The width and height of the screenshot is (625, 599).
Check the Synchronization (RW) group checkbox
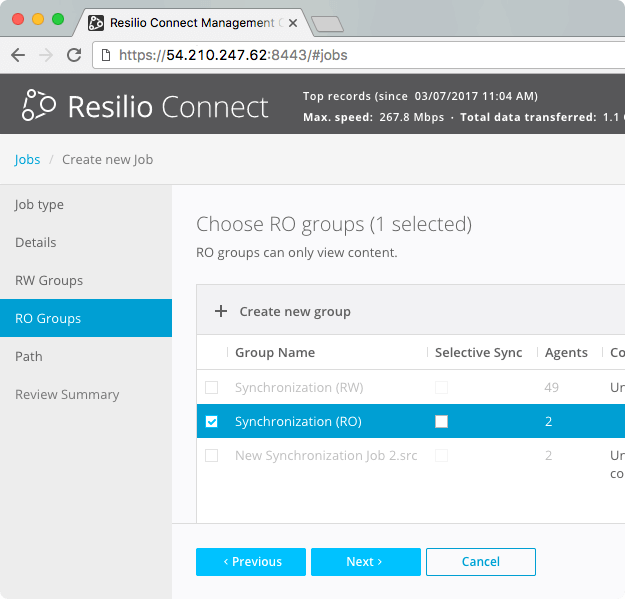pos(211,387)
